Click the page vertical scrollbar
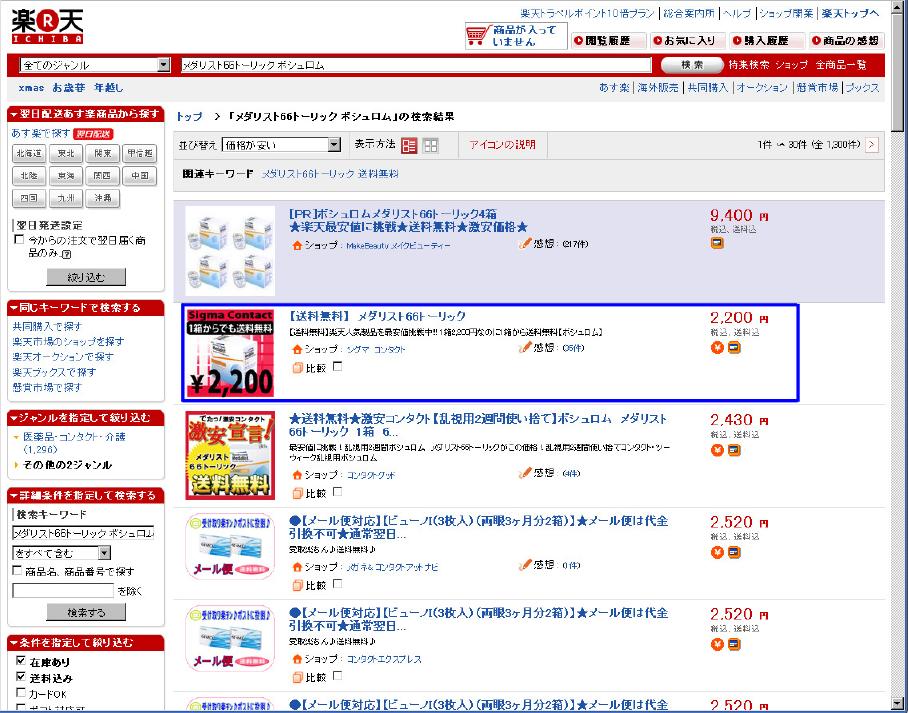The height and width of the screenshot is (713, 908). (899, 356)
